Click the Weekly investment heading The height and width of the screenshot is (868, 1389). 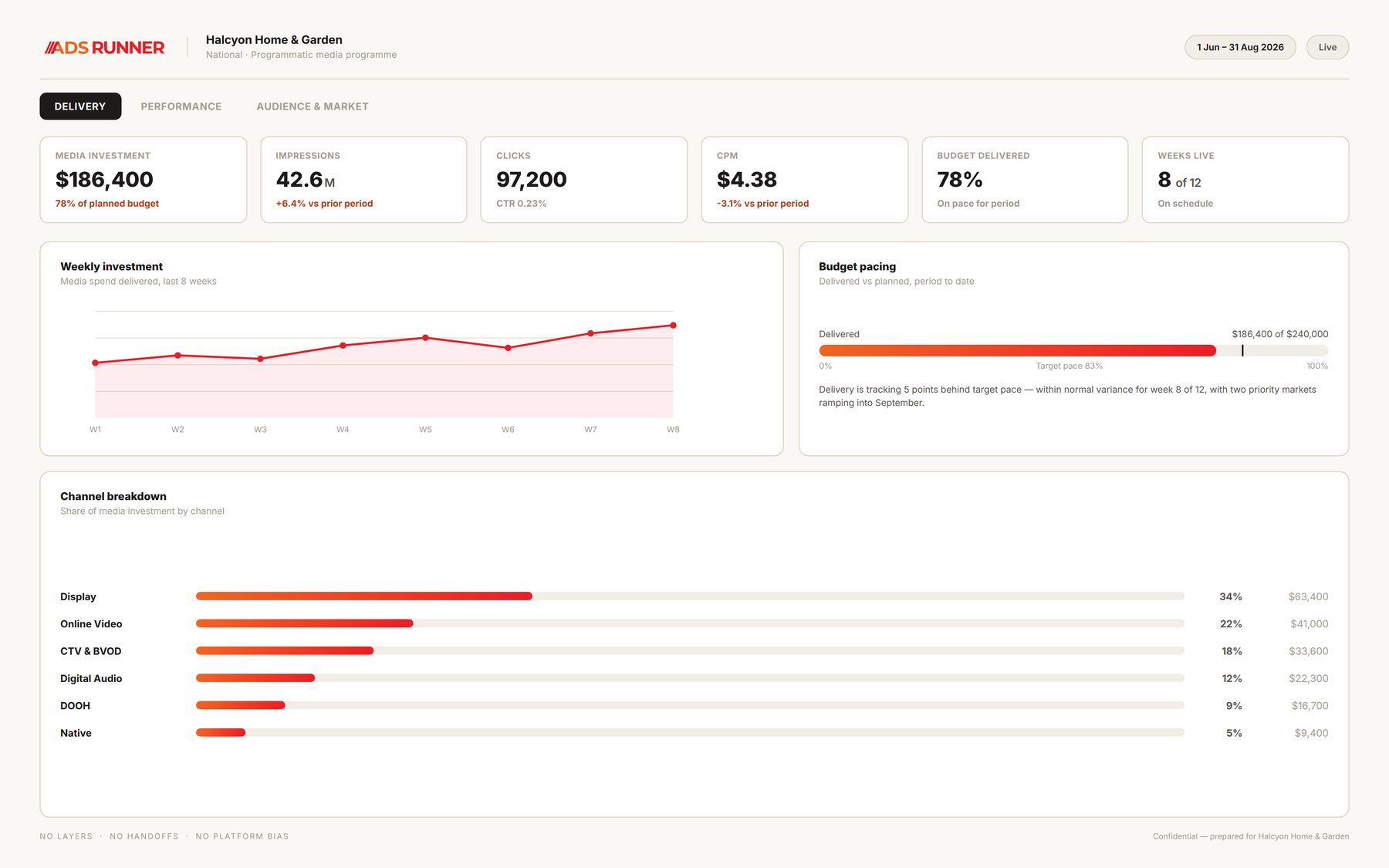112,267
